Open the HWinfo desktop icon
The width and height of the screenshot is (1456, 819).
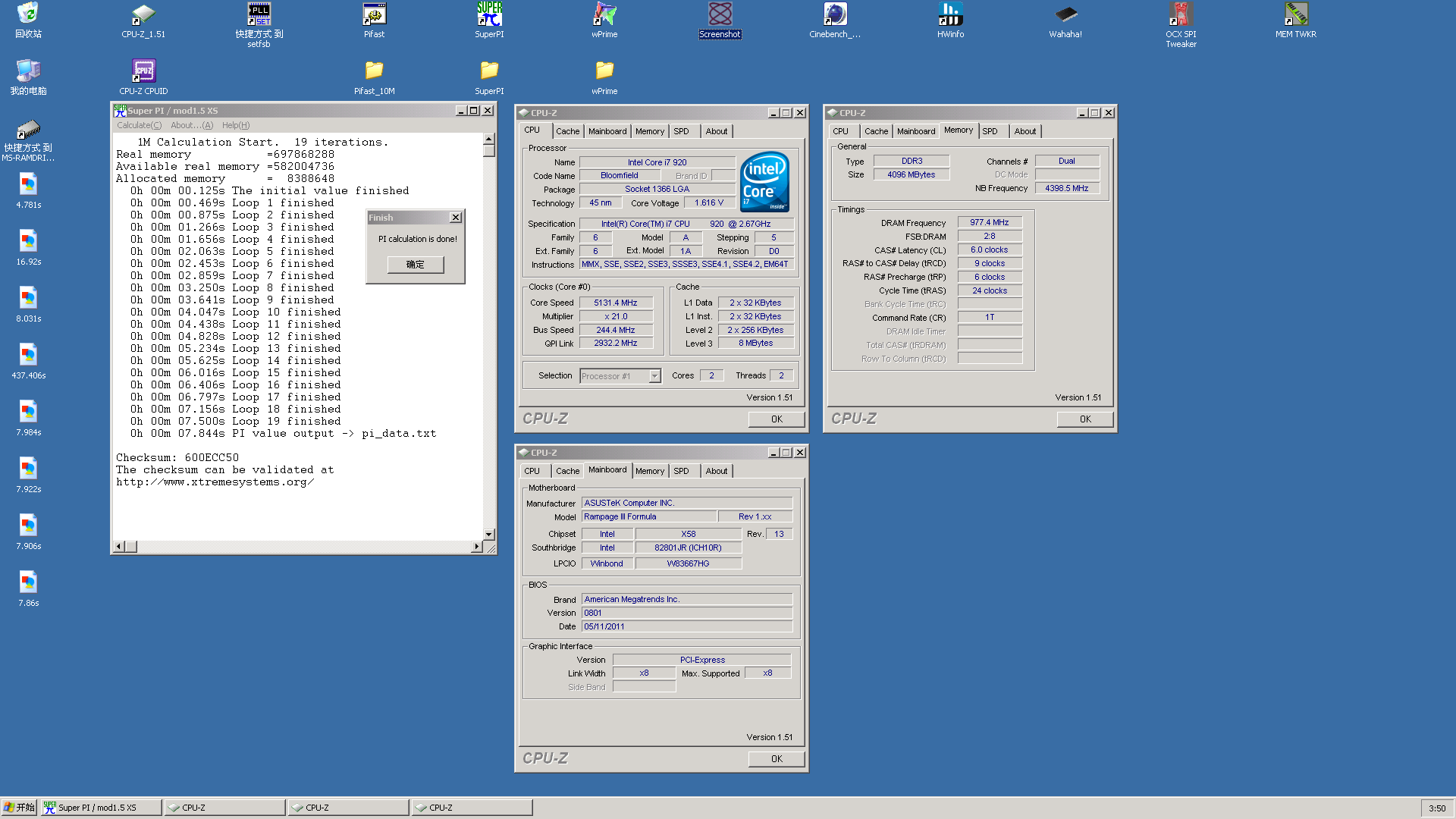[950, 20]
